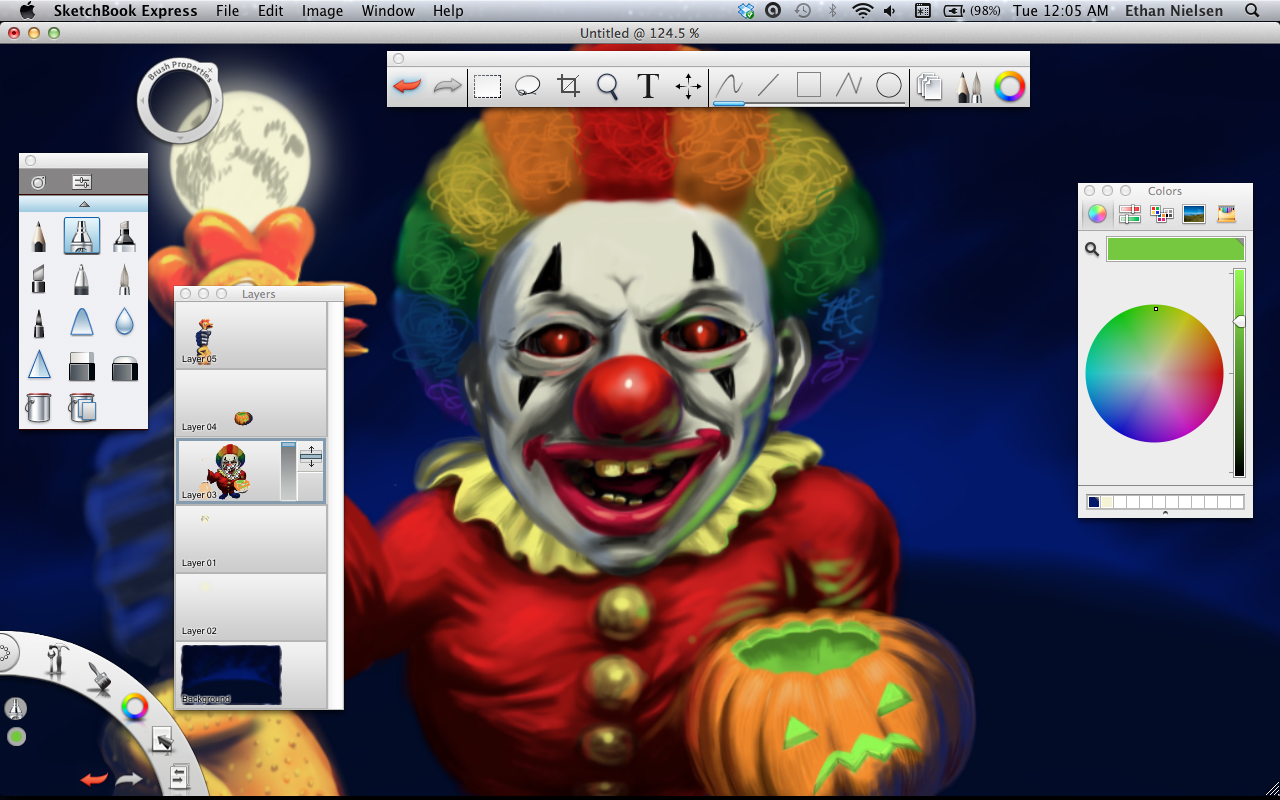Expand the swatch drawer in Colors panel
The image size is (1280, 800).
click(x=1165, y=513)
